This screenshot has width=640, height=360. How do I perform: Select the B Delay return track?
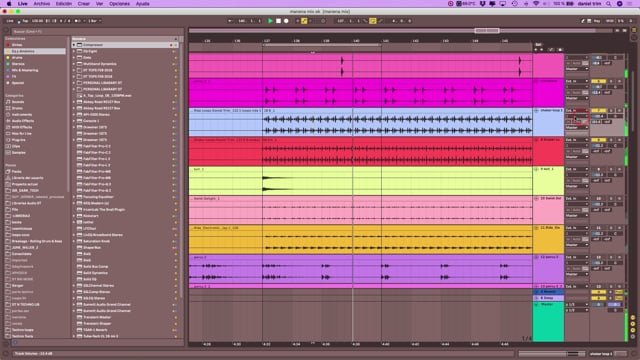tap(549, 298)
